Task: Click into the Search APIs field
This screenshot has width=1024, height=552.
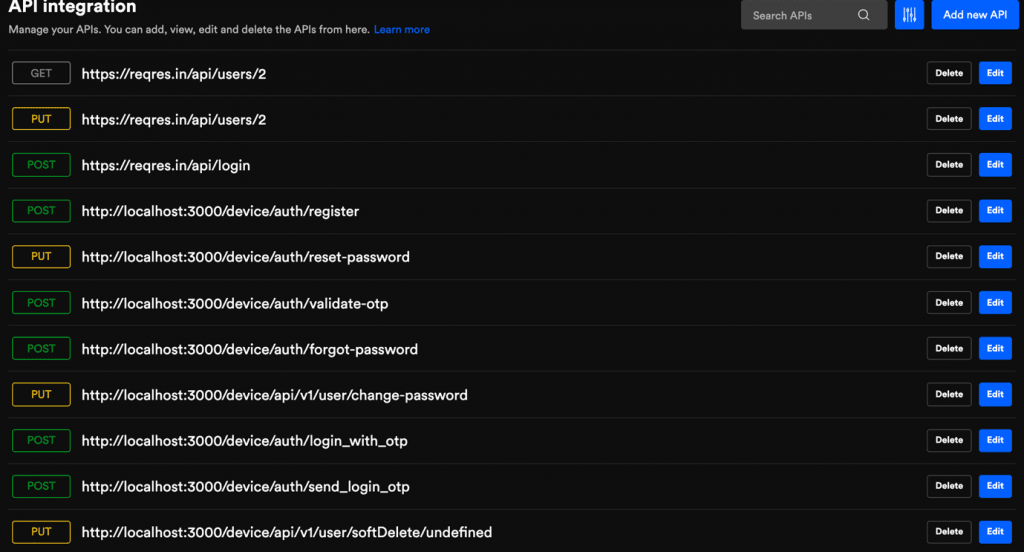Action: 814,15
